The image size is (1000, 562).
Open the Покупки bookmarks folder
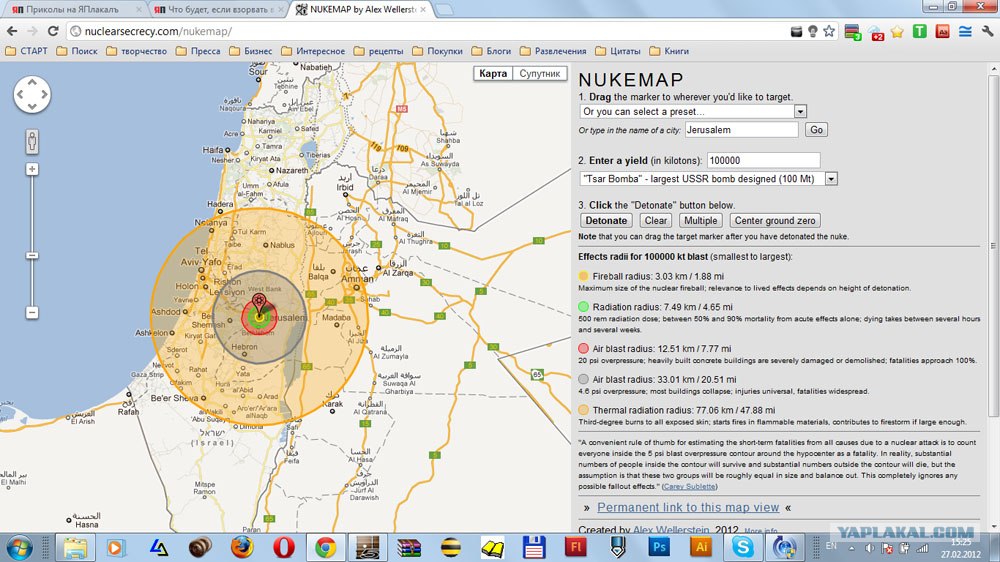[438, 51]
